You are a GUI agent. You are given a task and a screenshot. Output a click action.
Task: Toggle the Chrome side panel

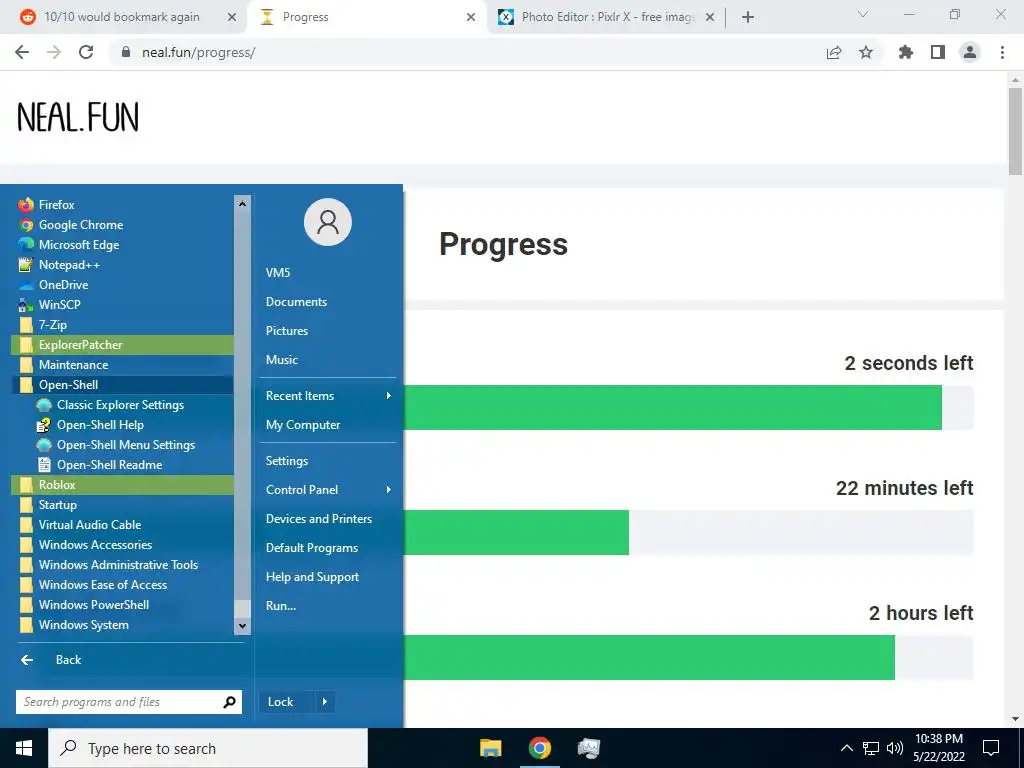938,52
